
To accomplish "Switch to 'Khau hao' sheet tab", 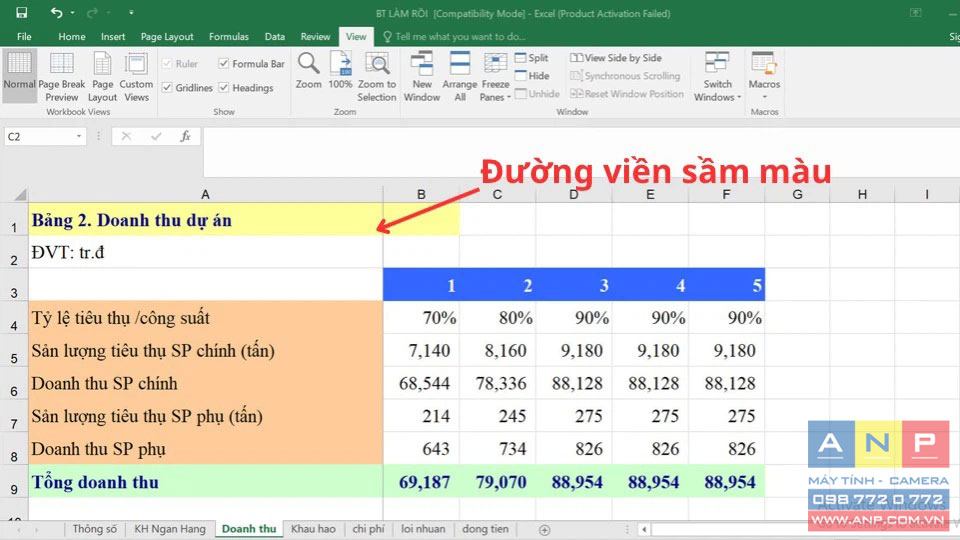I will [313, 529].
